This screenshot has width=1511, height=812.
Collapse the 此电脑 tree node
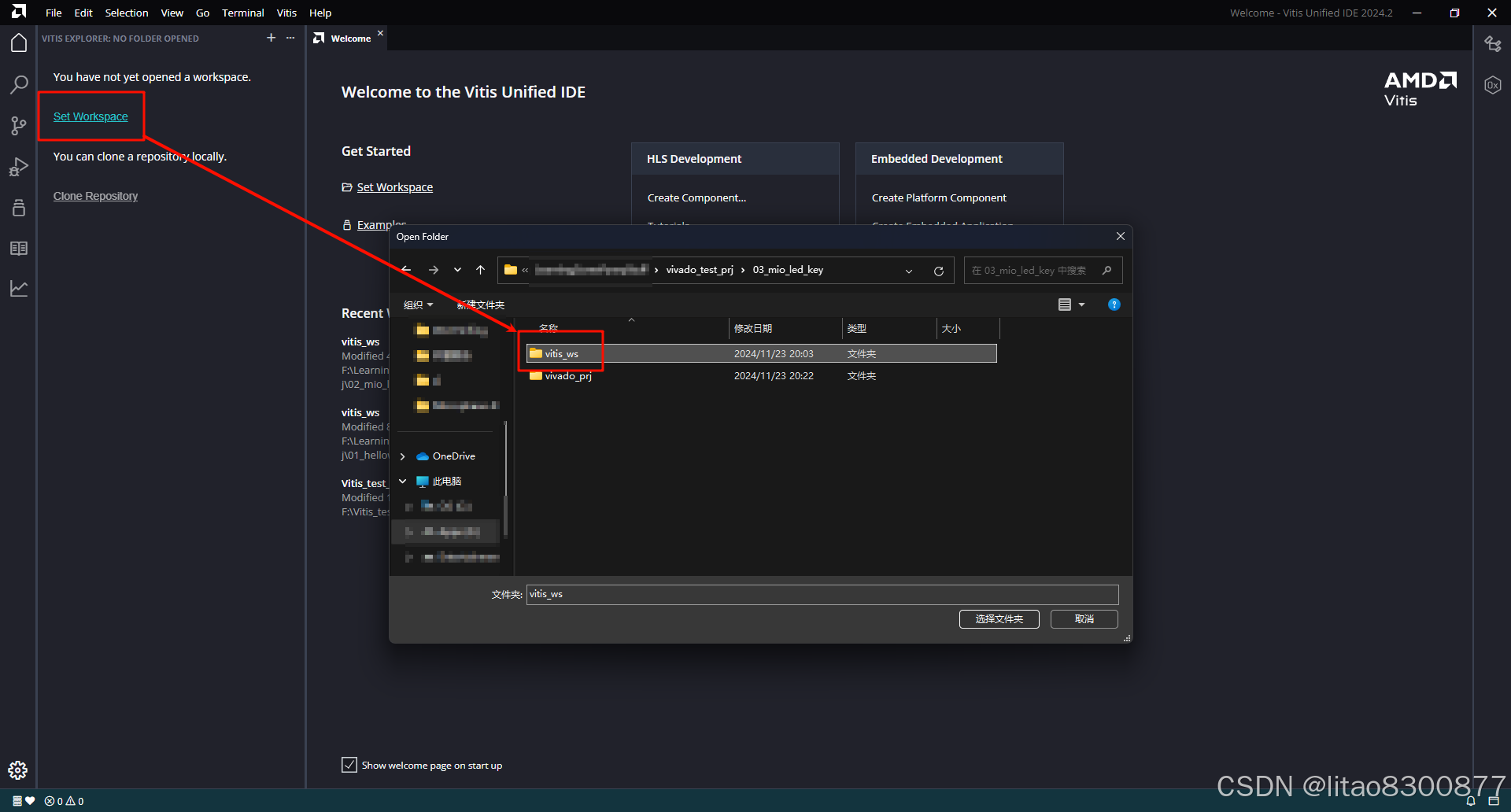(403, 482)
